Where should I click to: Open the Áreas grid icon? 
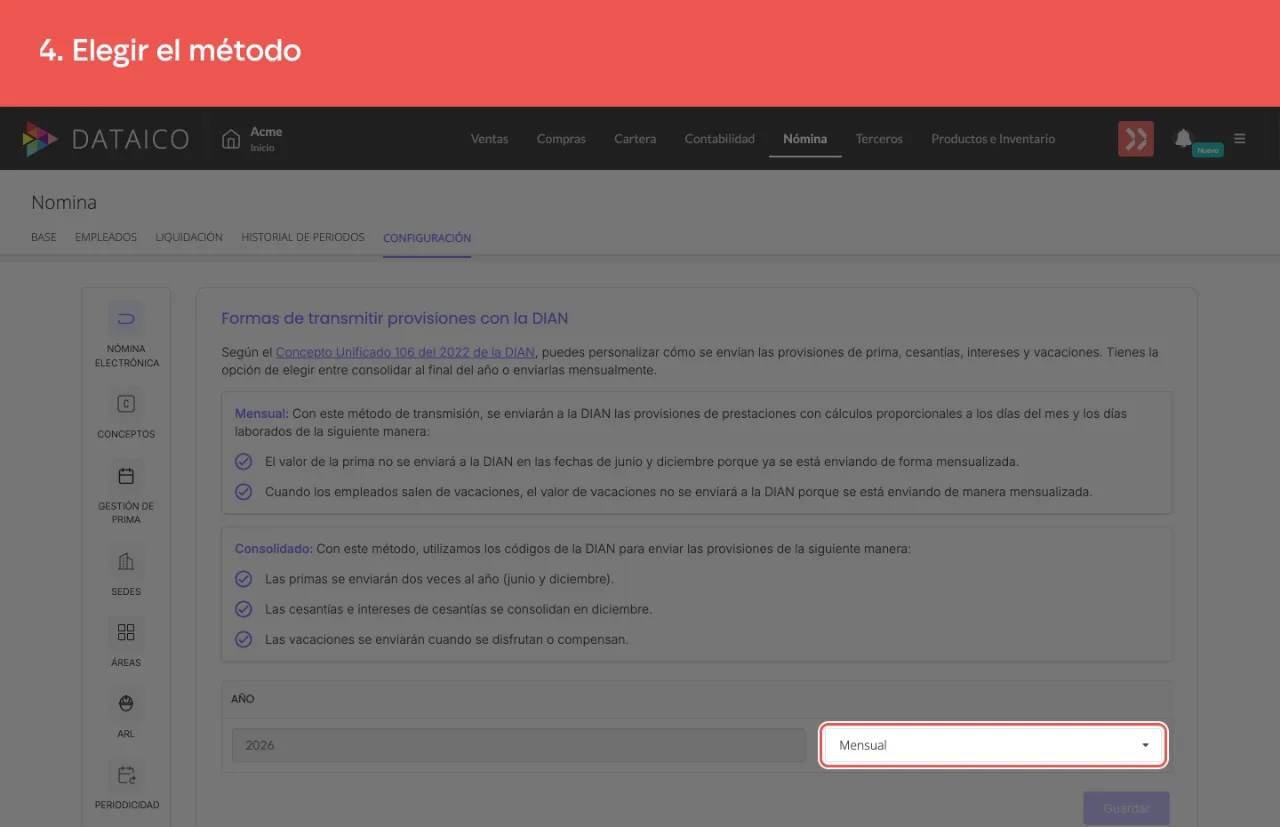126,632
